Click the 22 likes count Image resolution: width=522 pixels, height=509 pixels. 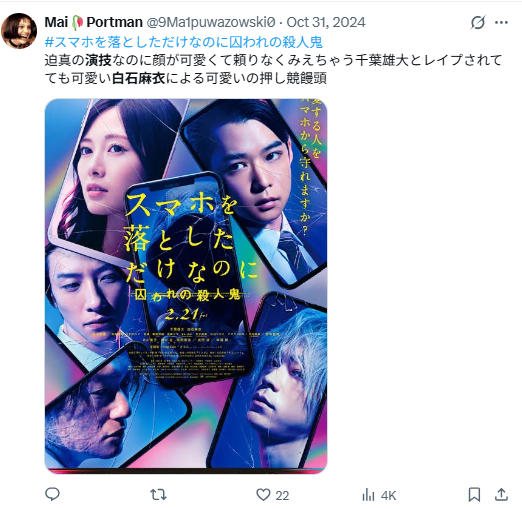coord(282,495)
